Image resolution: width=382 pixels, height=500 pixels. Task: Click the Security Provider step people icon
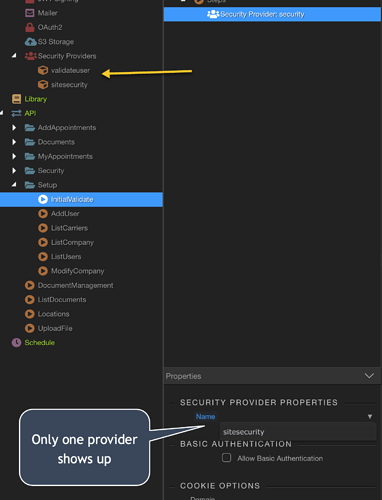213,14
